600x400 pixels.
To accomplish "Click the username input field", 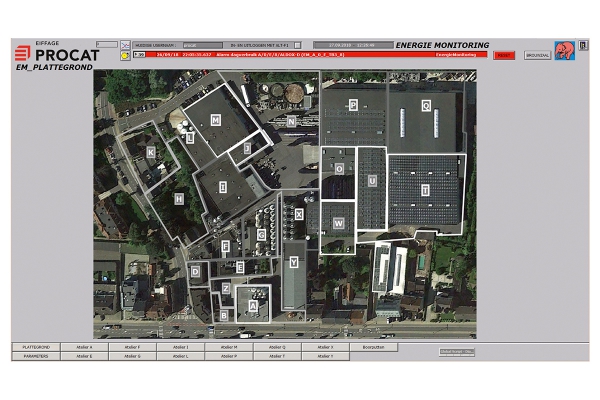I will [202, 45].
